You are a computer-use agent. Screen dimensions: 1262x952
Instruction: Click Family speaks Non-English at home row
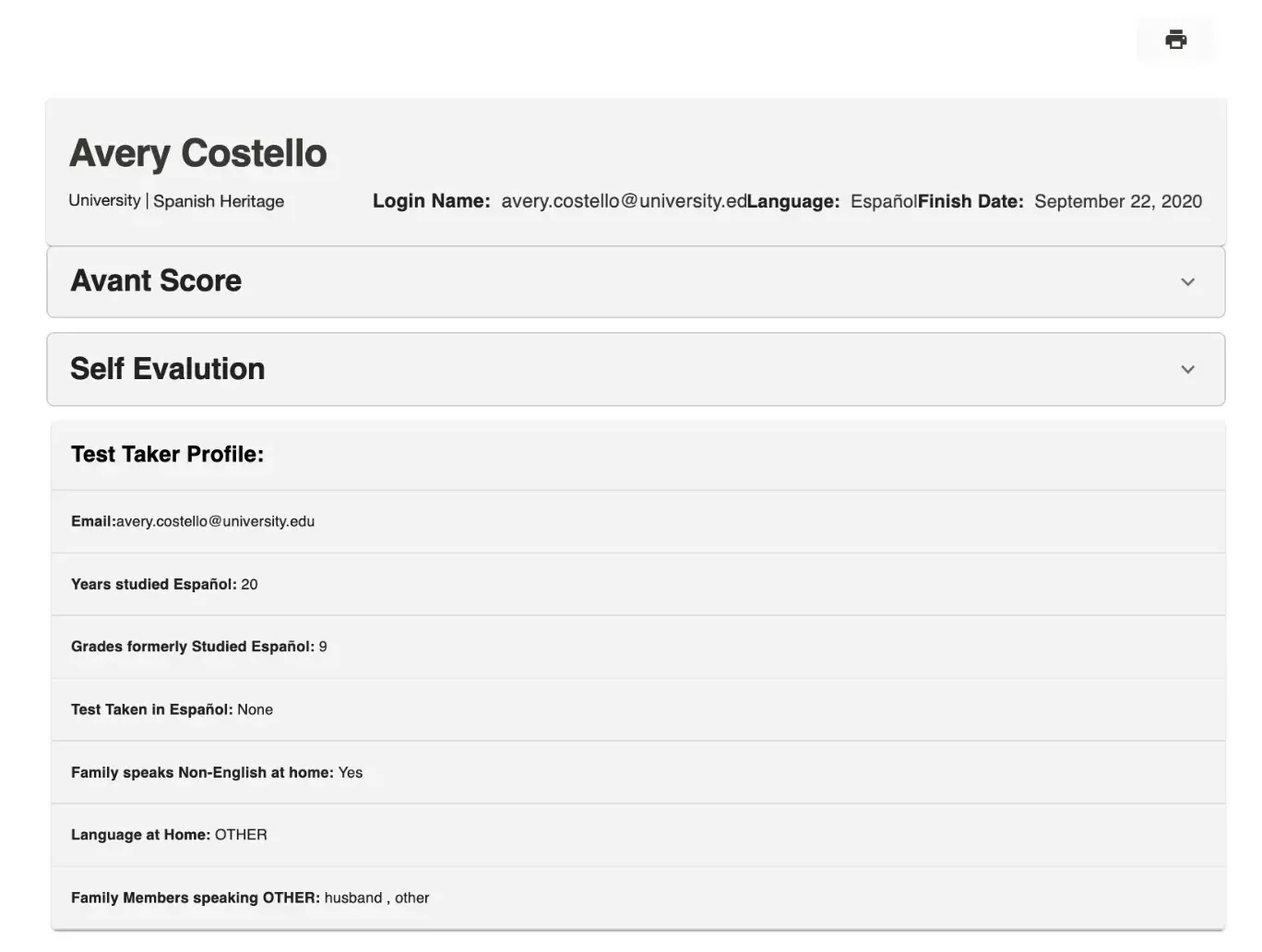(x=217, y=772)
